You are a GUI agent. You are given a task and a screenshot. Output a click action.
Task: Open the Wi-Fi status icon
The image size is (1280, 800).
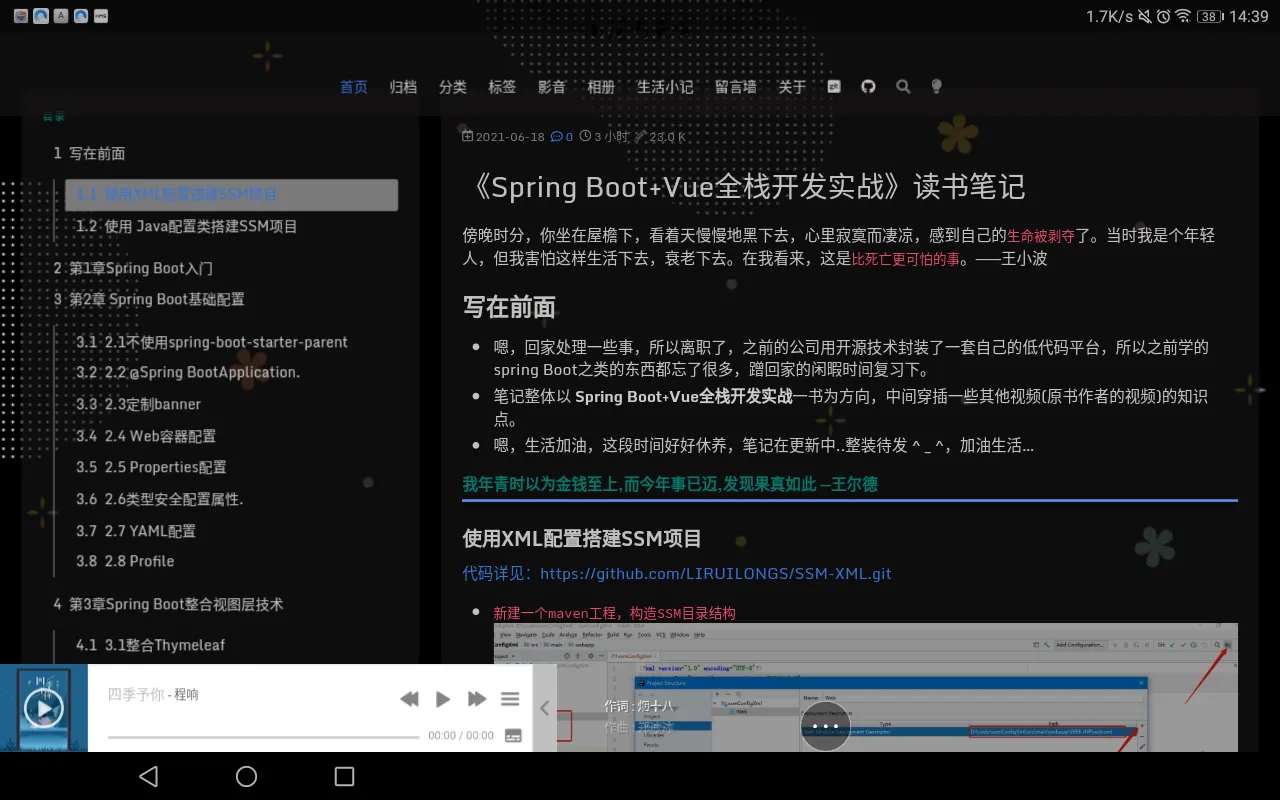pyautogui.click(x=1183, y=16)
